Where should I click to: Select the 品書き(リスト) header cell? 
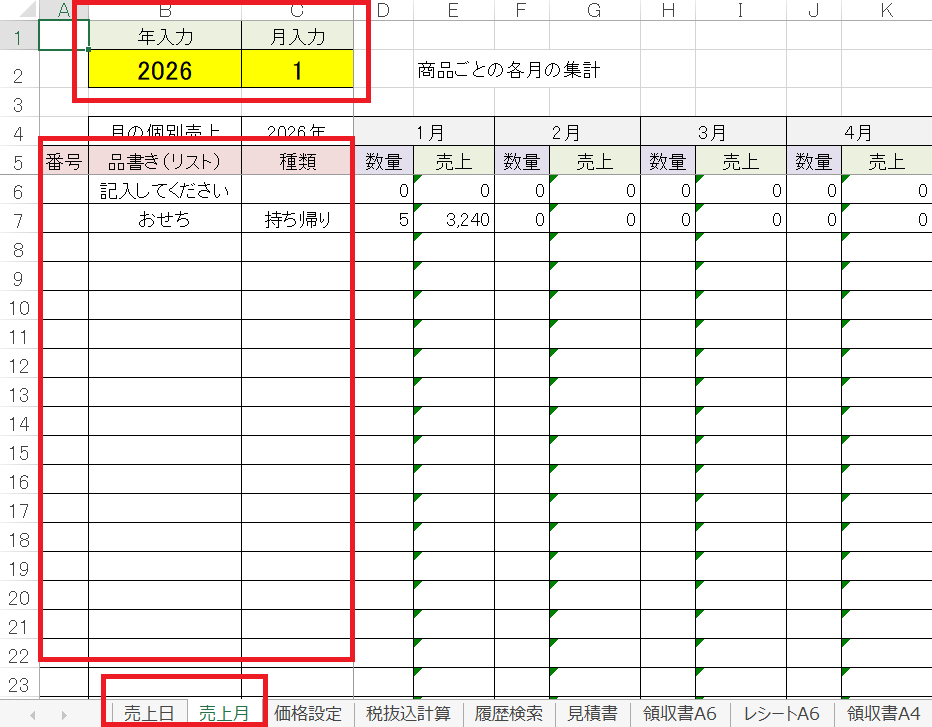click(x=165, y=162)
